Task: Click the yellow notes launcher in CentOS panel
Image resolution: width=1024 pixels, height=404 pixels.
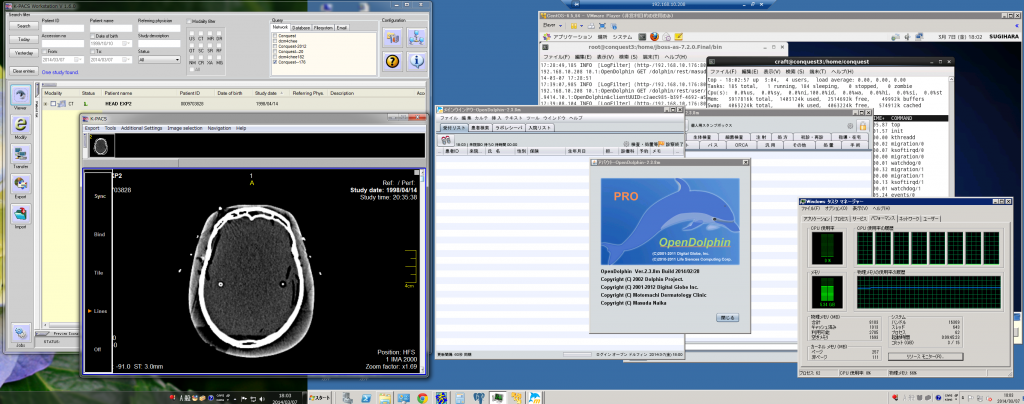Action: pyautogui.click(x=679, y=37)
